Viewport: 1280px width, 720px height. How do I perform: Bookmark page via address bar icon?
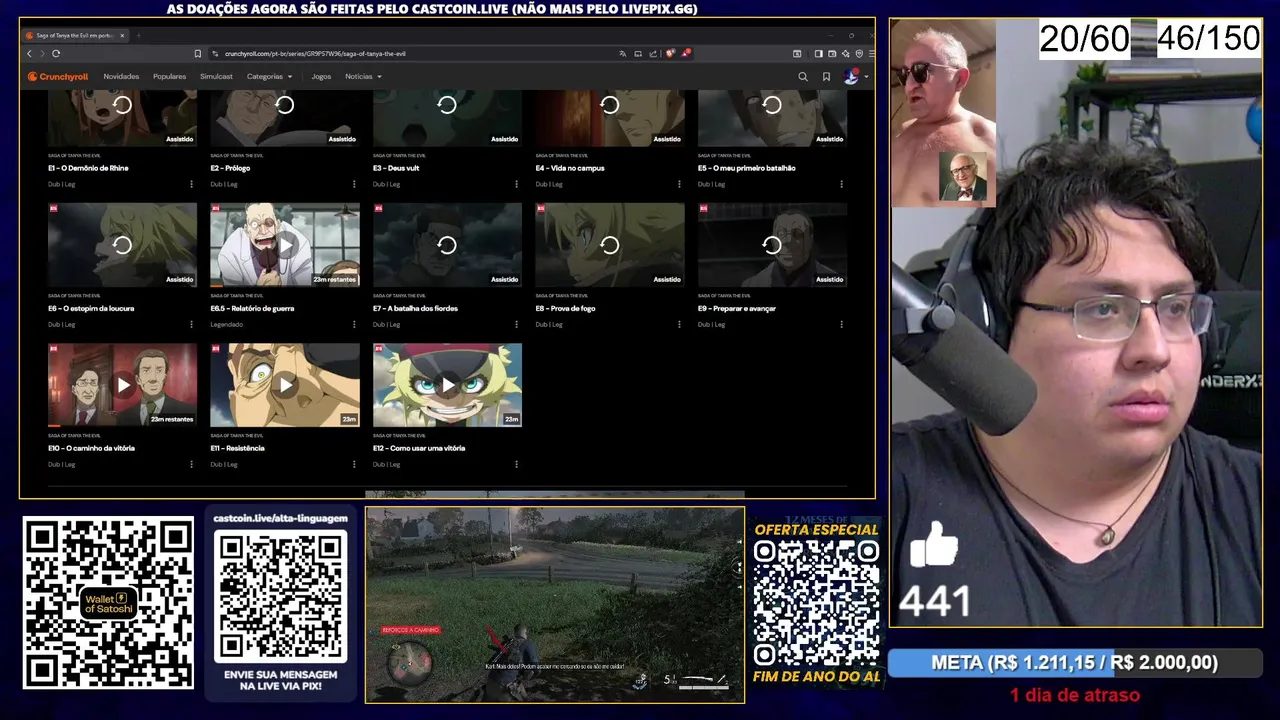[198, 53]
